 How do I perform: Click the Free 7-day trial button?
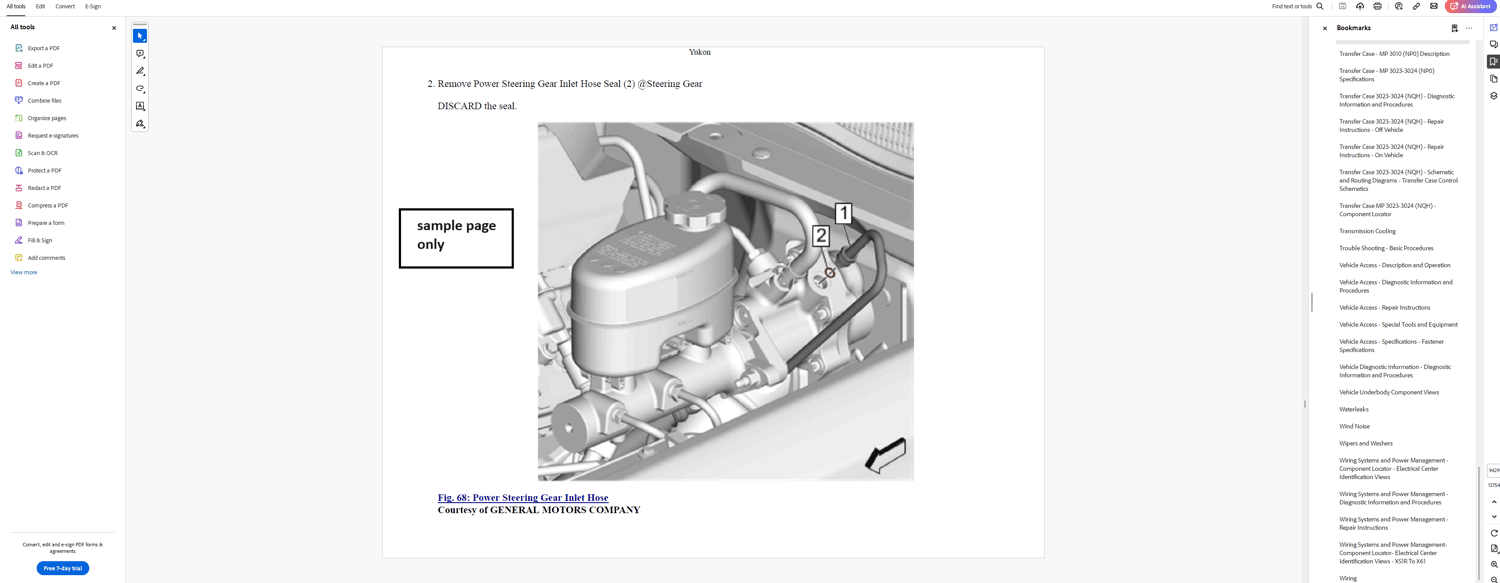(63, 568)
